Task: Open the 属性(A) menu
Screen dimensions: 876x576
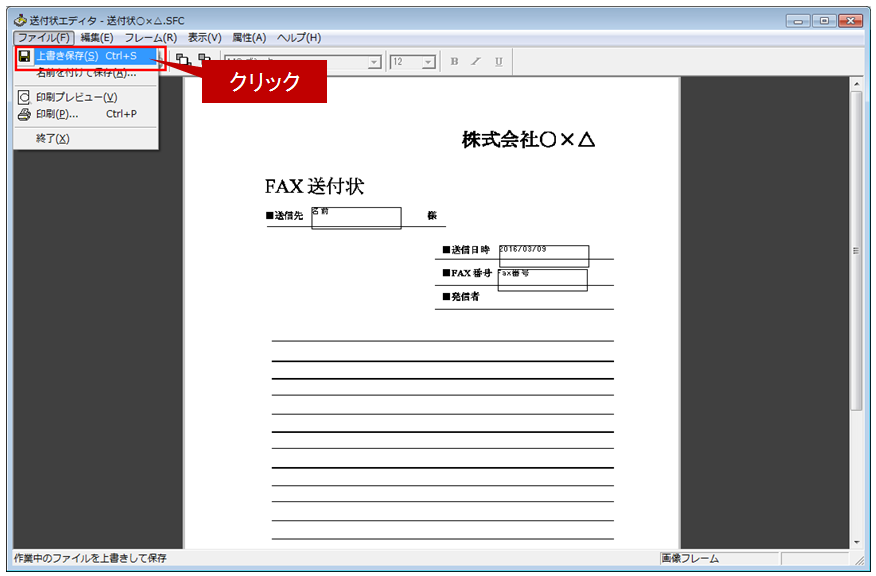Action: click(249, 37)
